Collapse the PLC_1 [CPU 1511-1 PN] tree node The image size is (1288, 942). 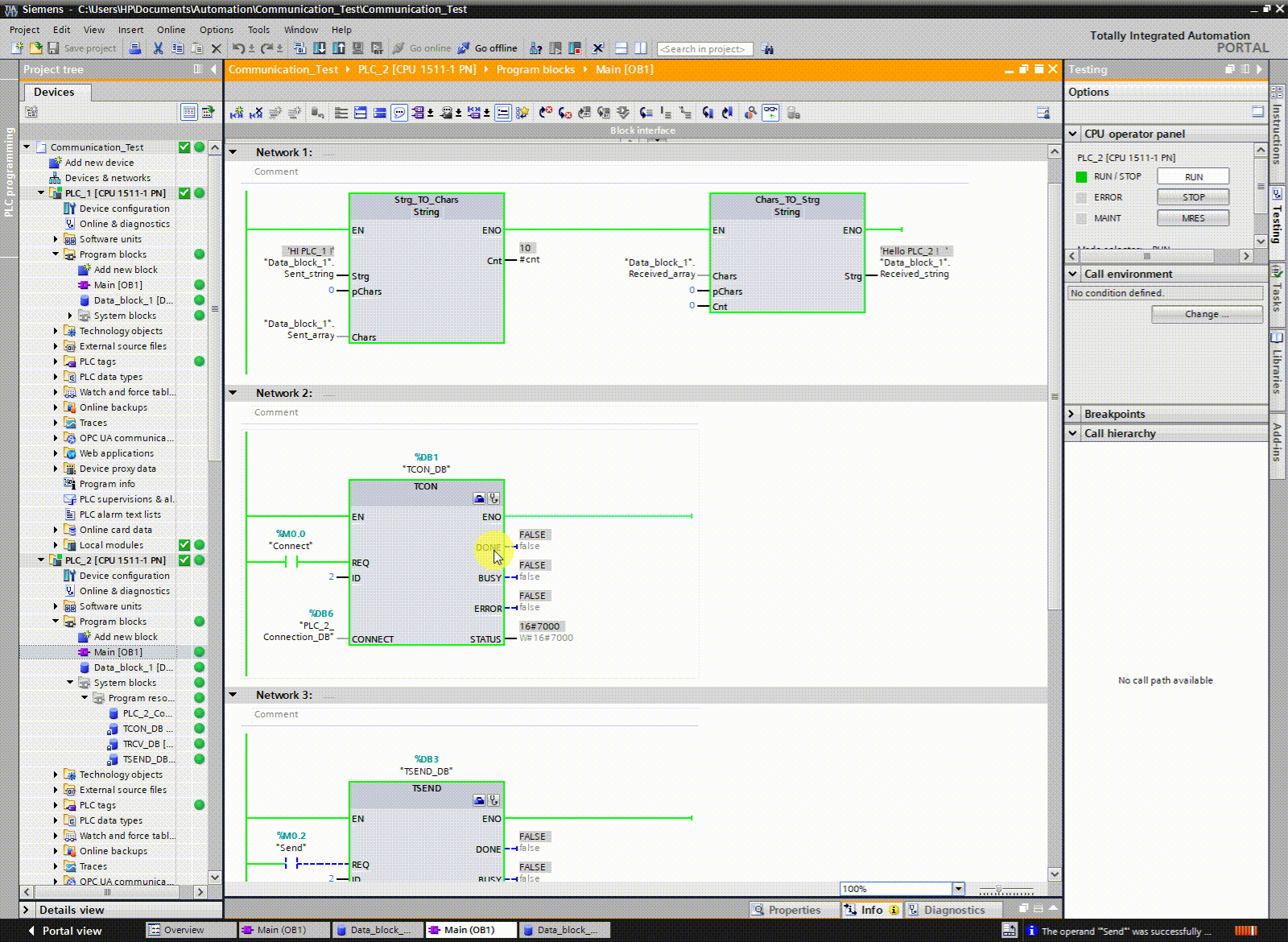41,193
